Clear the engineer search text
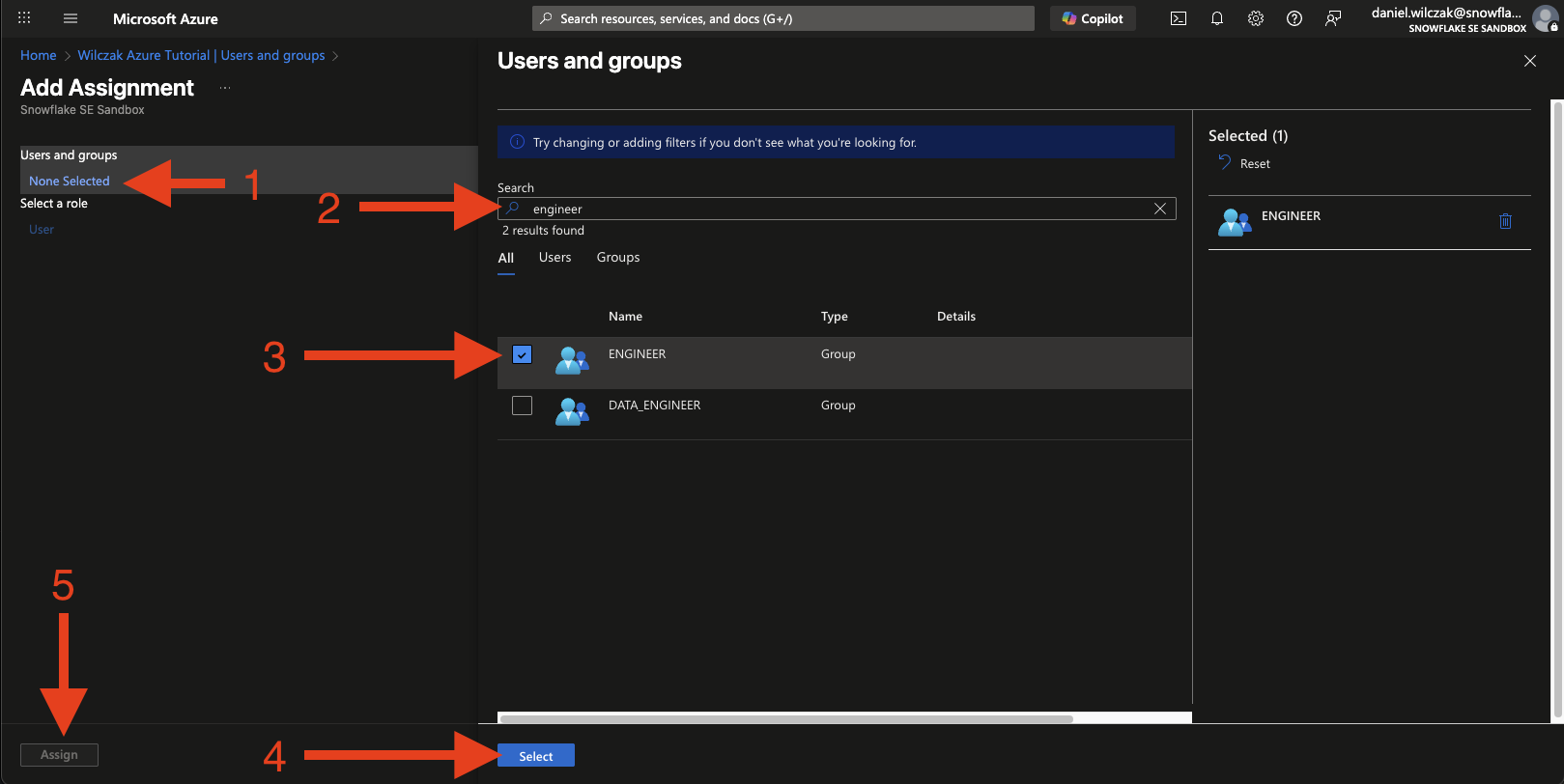The image size is (1564, 784). tap(1160, 209)
